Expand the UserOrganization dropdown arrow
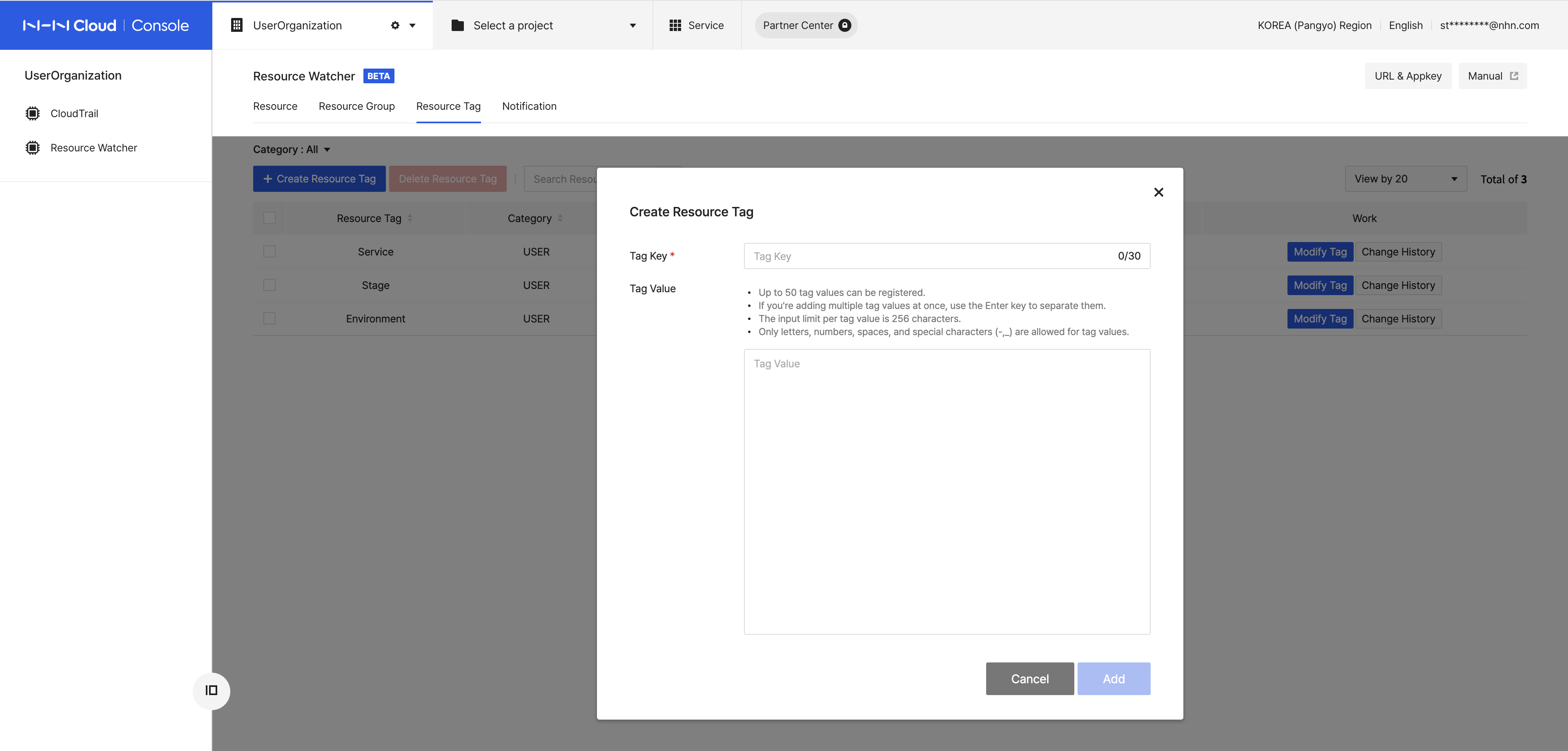 click(x=412, y=26)
